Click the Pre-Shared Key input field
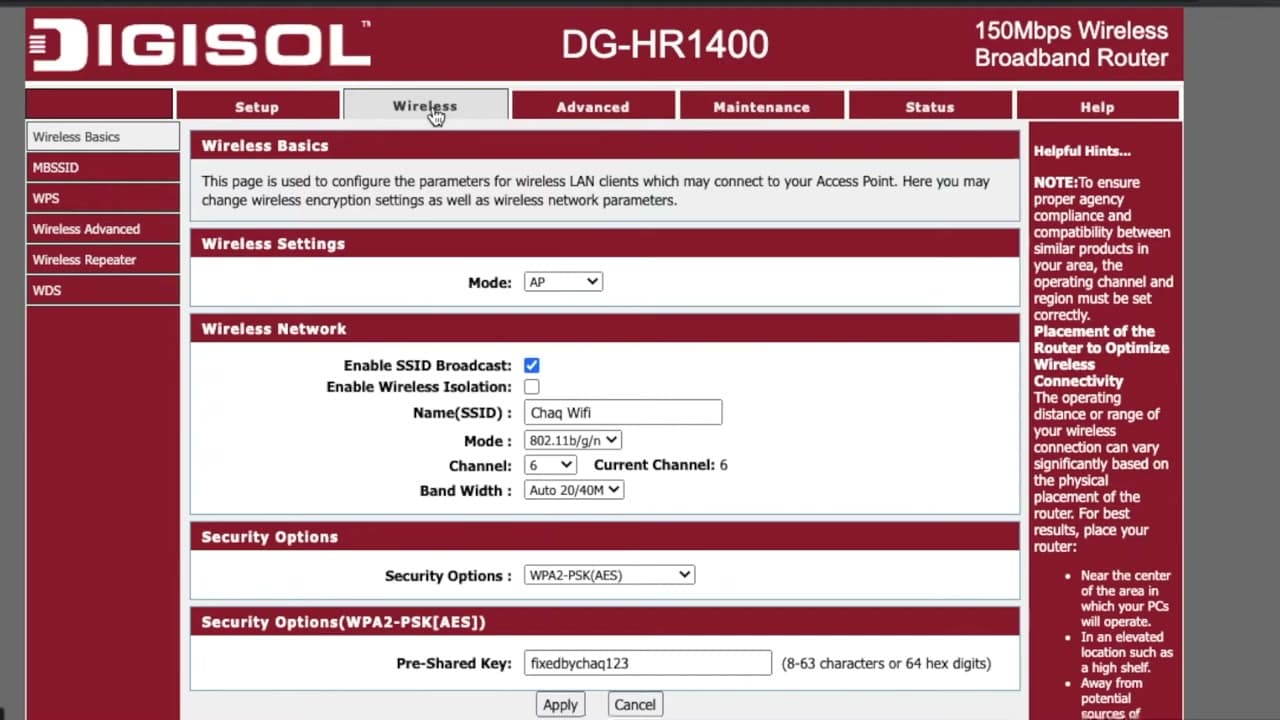Screen dimensions: 1280x720 click(648, 662)
